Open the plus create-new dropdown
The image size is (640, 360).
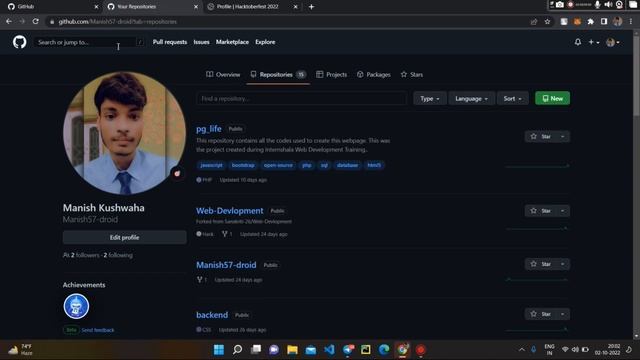click(x=593, y=42)
